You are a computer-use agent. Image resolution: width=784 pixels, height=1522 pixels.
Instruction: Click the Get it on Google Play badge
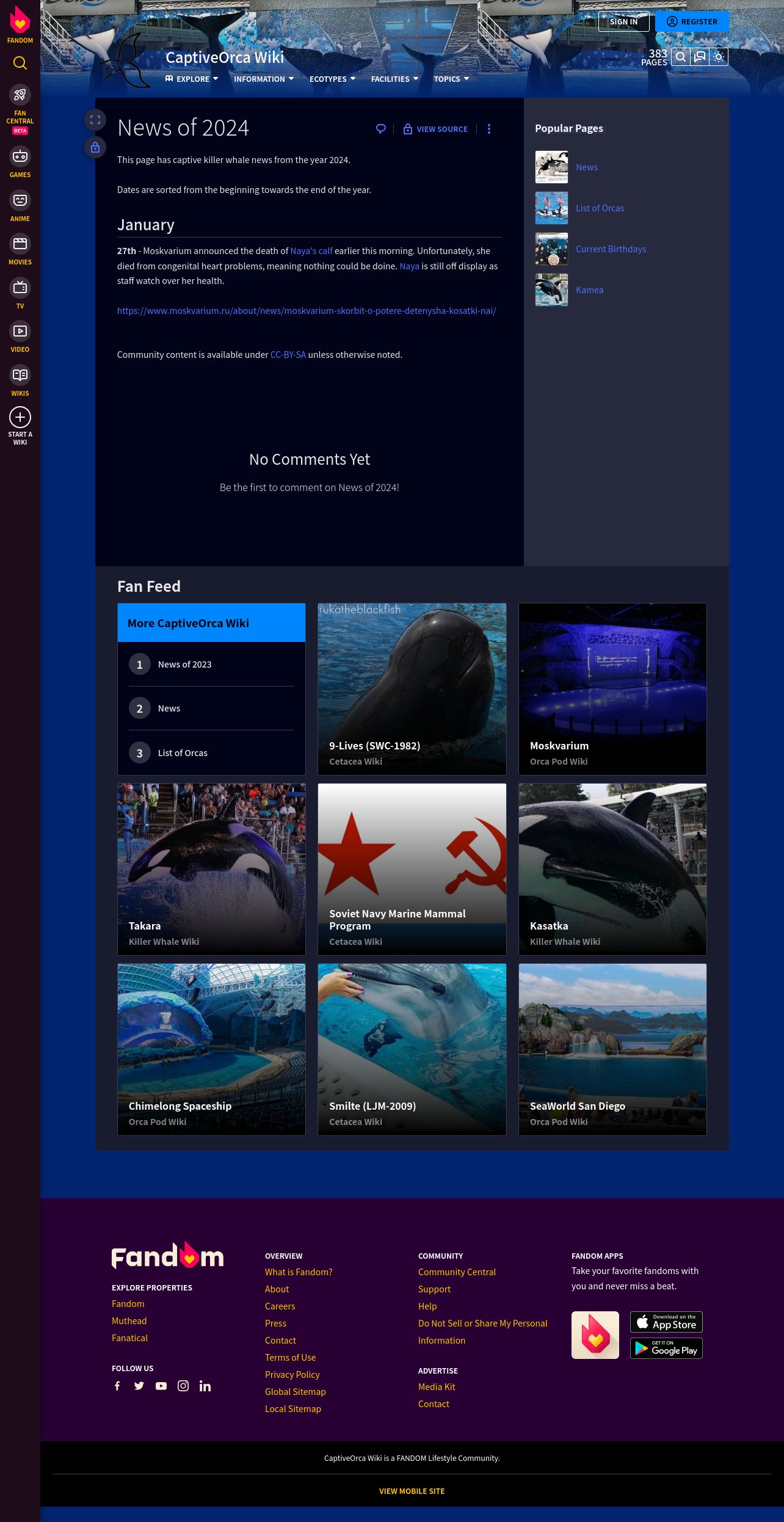(x=666, y=1349)
